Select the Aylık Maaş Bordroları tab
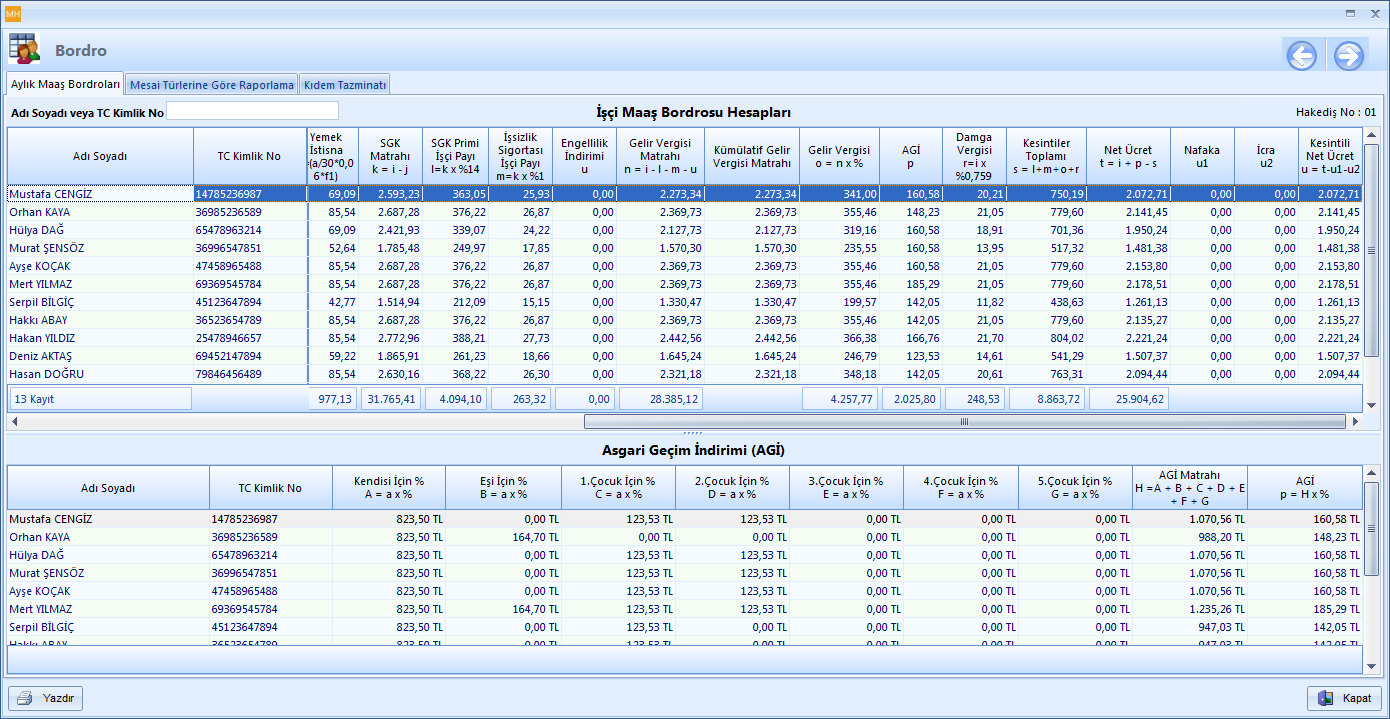The height and width of the screenshot is (719, 1390). click(x=65, y=84)
